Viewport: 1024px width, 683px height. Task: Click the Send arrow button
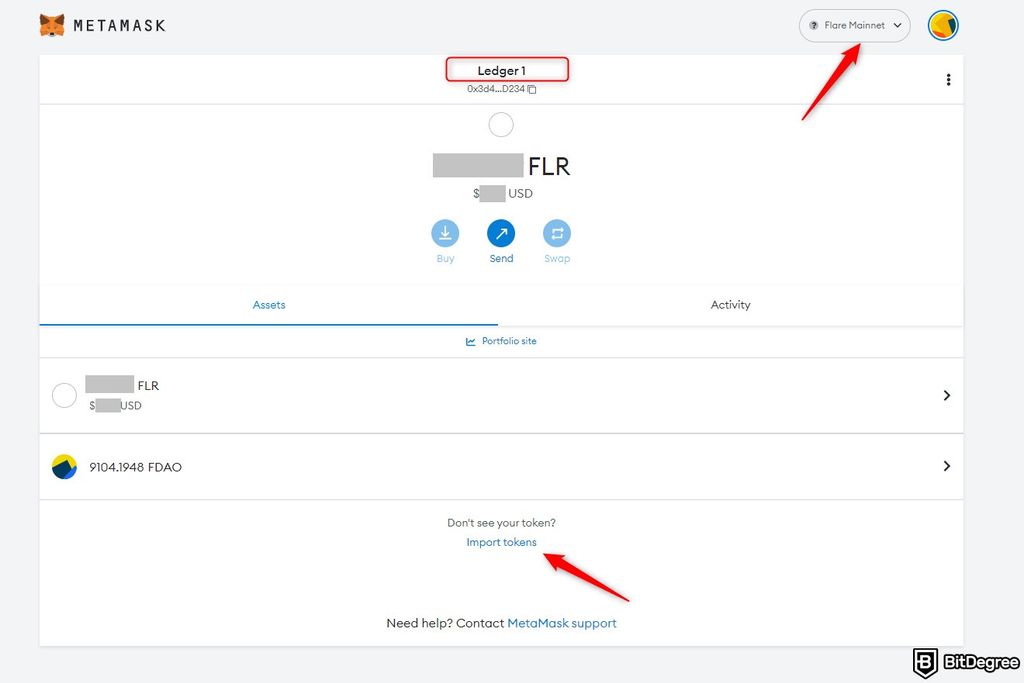coord(501,233)
